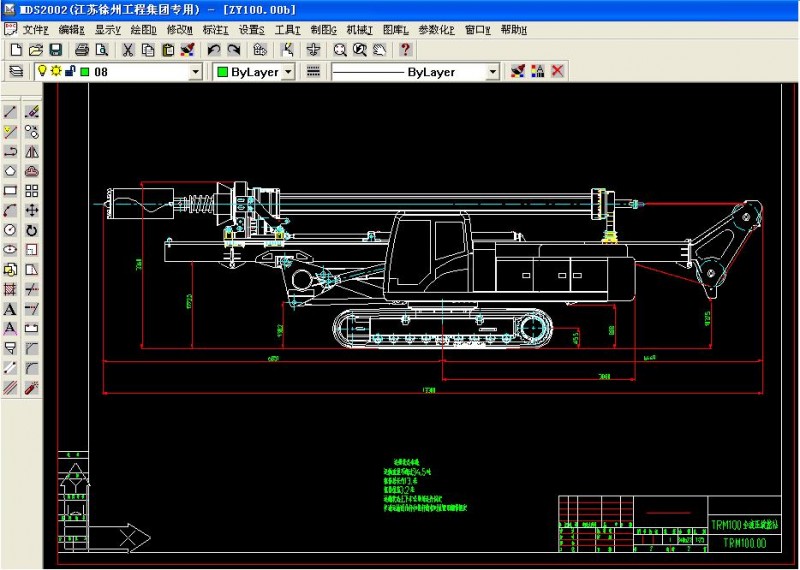The height and width of the screenshot is (570, 800).
Task: Open the 标注 (Dimension) menu
Action: (x=216, y=30)
